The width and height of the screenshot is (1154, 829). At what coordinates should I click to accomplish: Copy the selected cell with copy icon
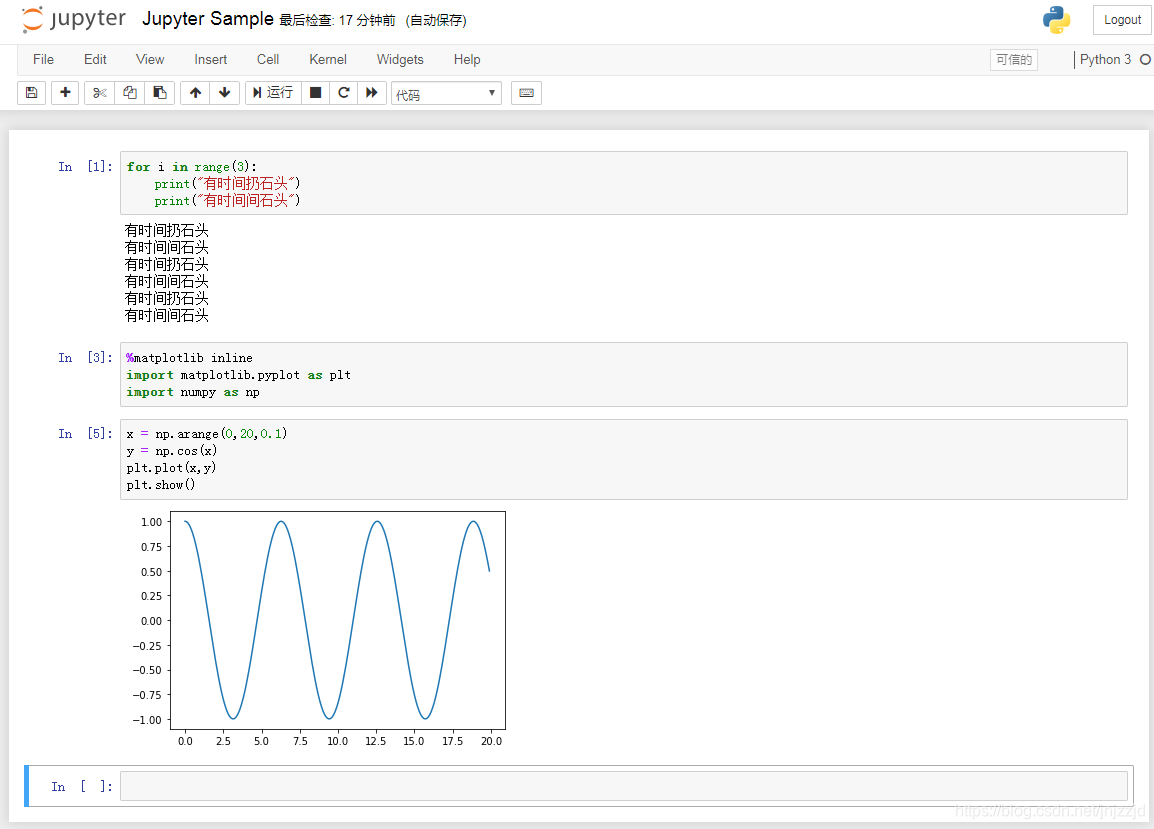coord(129,92)
